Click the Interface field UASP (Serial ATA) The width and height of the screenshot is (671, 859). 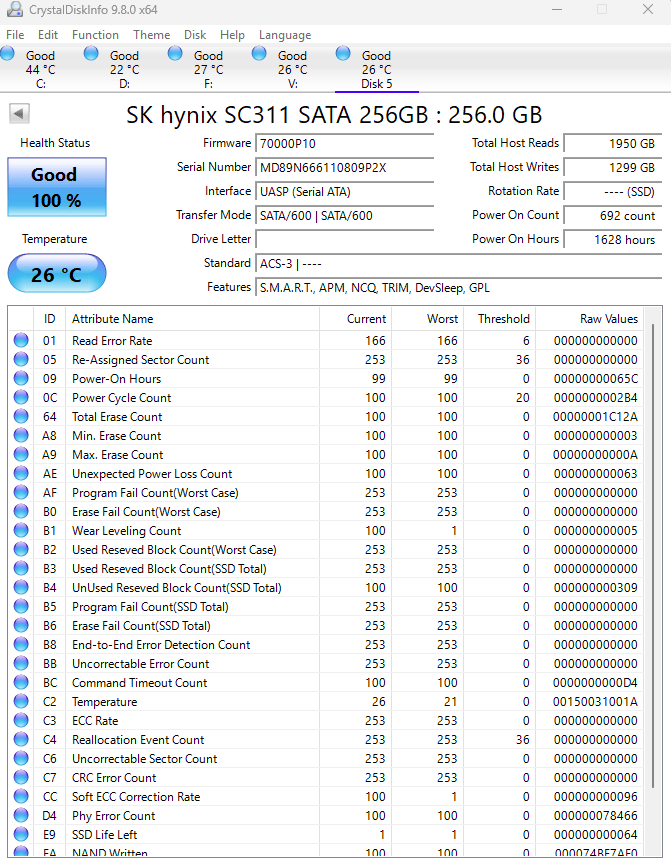[345, 192]
